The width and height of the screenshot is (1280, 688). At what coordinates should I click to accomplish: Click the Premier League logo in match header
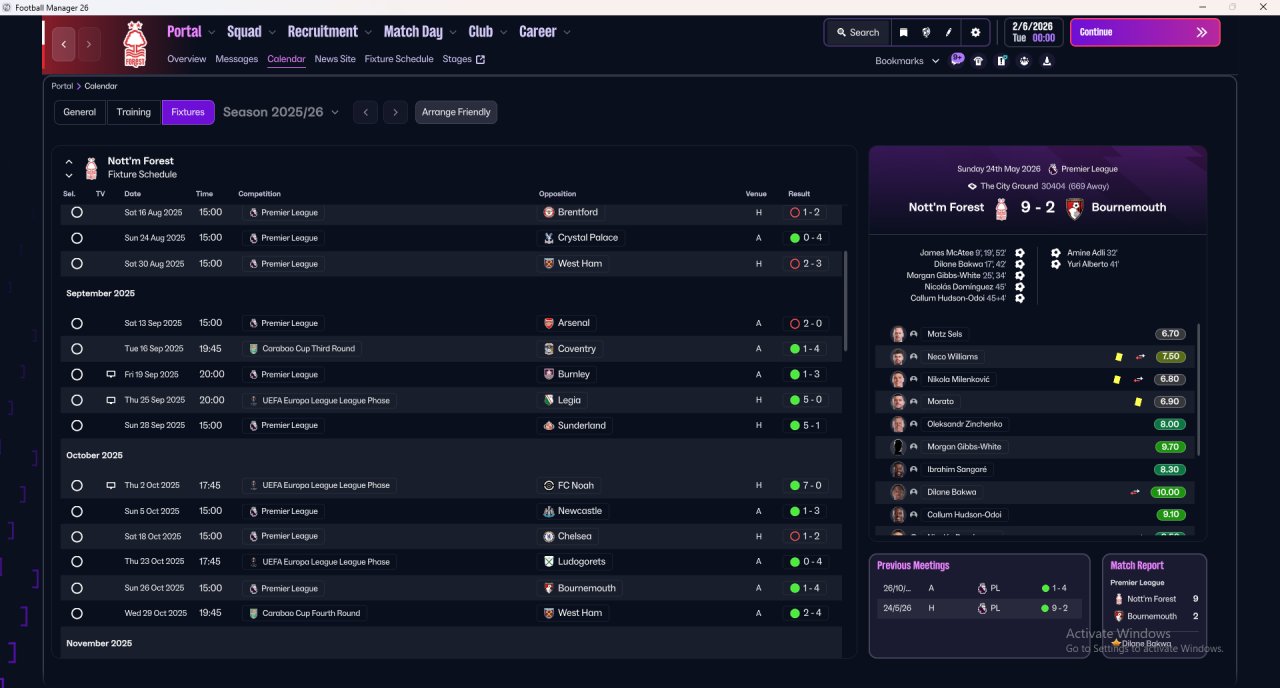coord(1052,169)
